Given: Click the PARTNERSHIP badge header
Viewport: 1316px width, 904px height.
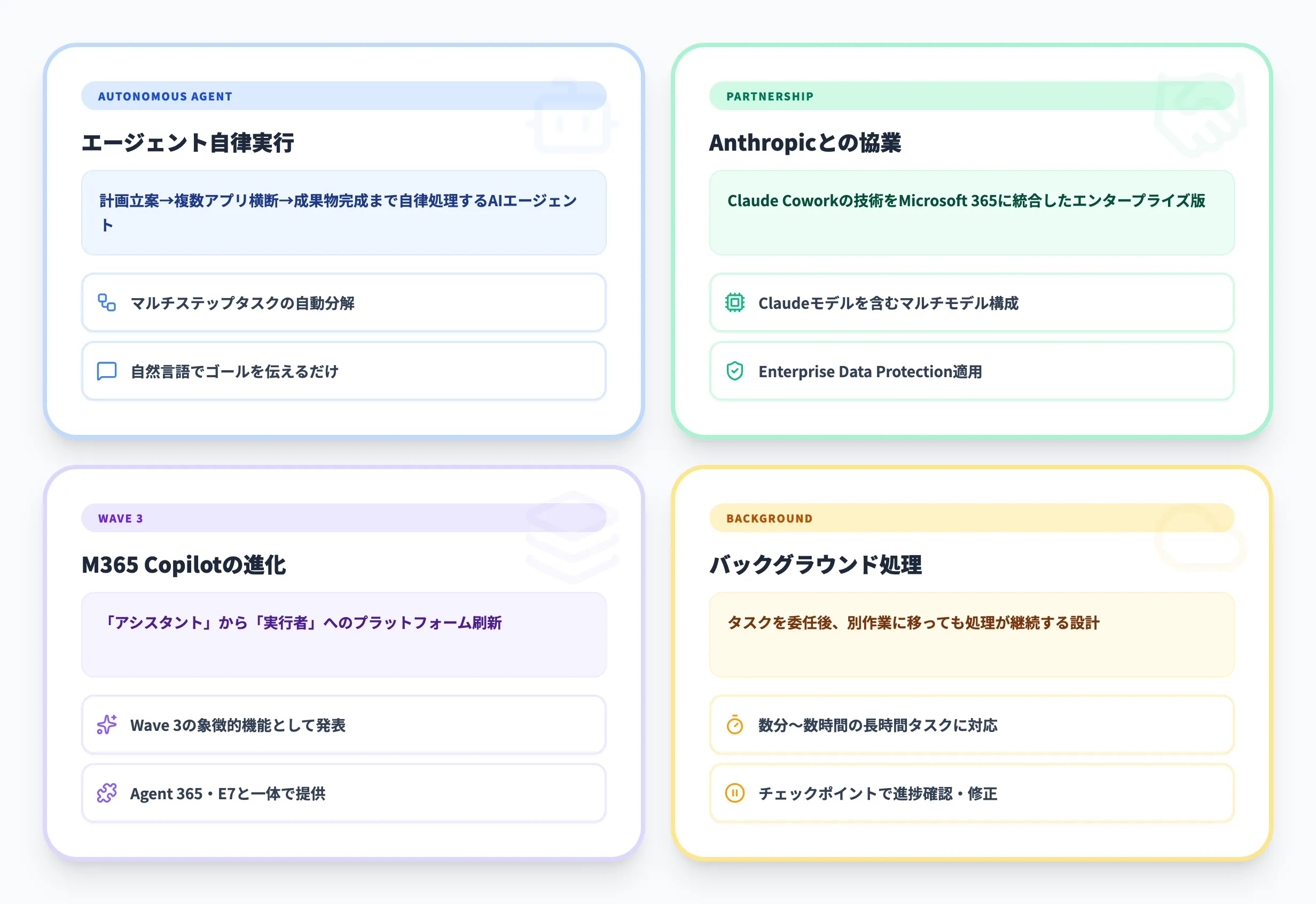Looking at the screenshot, I should (770, 96).
